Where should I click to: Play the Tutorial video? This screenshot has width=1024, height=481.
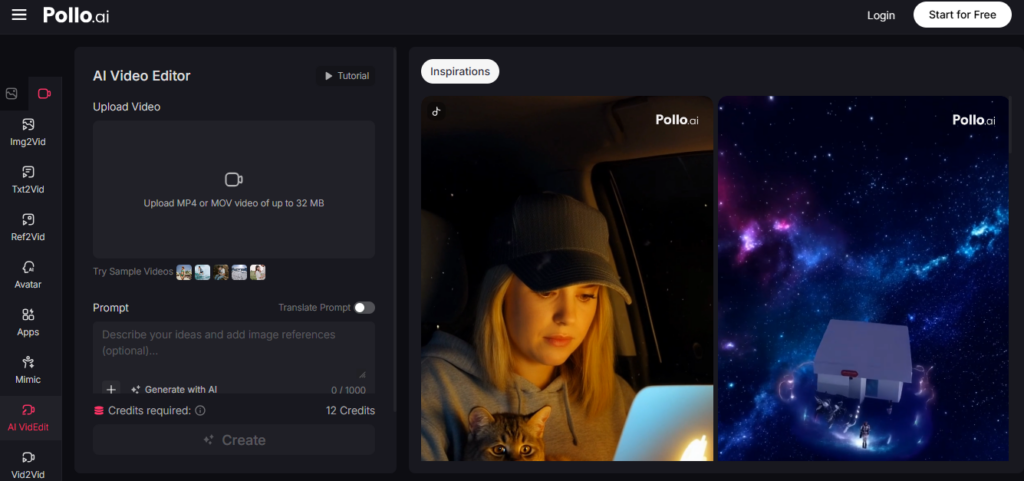[x=346, y=76]
